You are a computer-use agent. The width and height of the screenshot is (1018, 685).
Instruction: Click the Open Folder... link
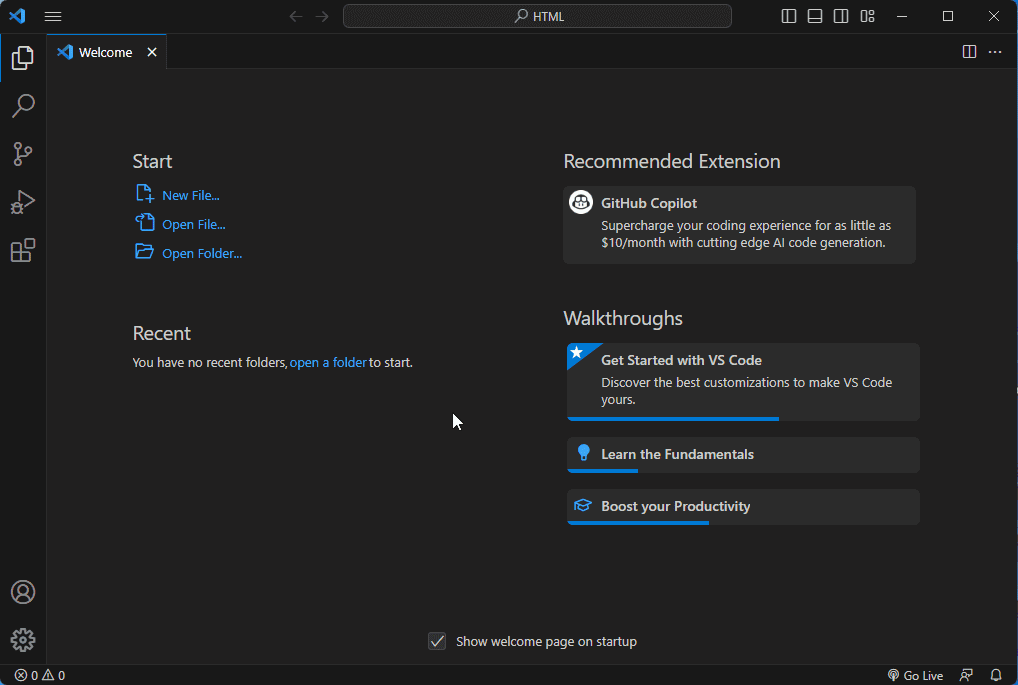[202, 254]
